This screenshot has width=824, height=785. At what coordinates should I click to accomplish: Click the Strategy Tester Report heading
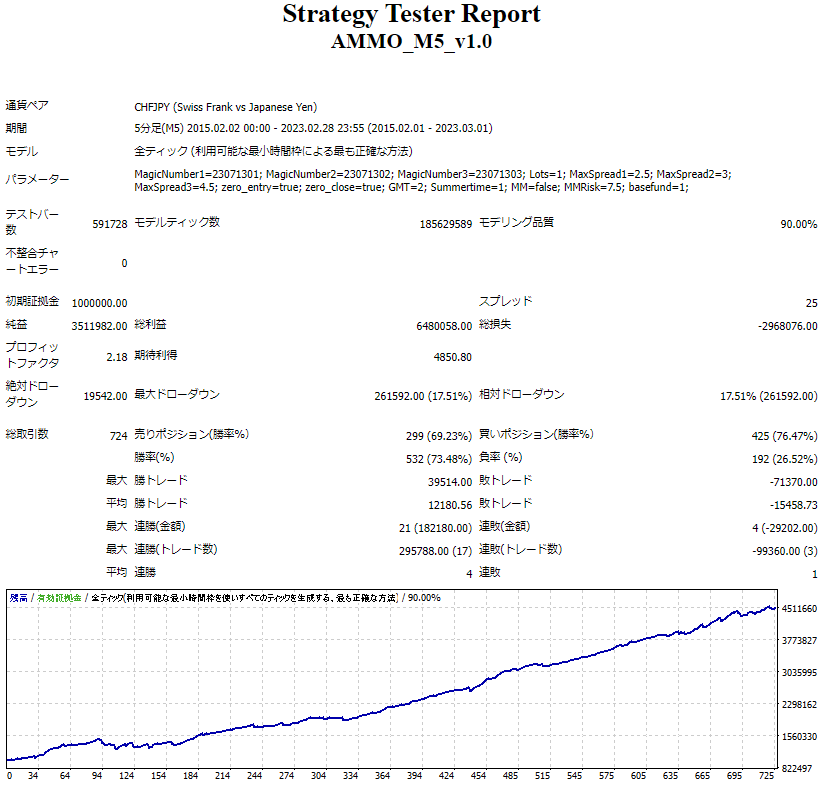(x=411, y=14)
